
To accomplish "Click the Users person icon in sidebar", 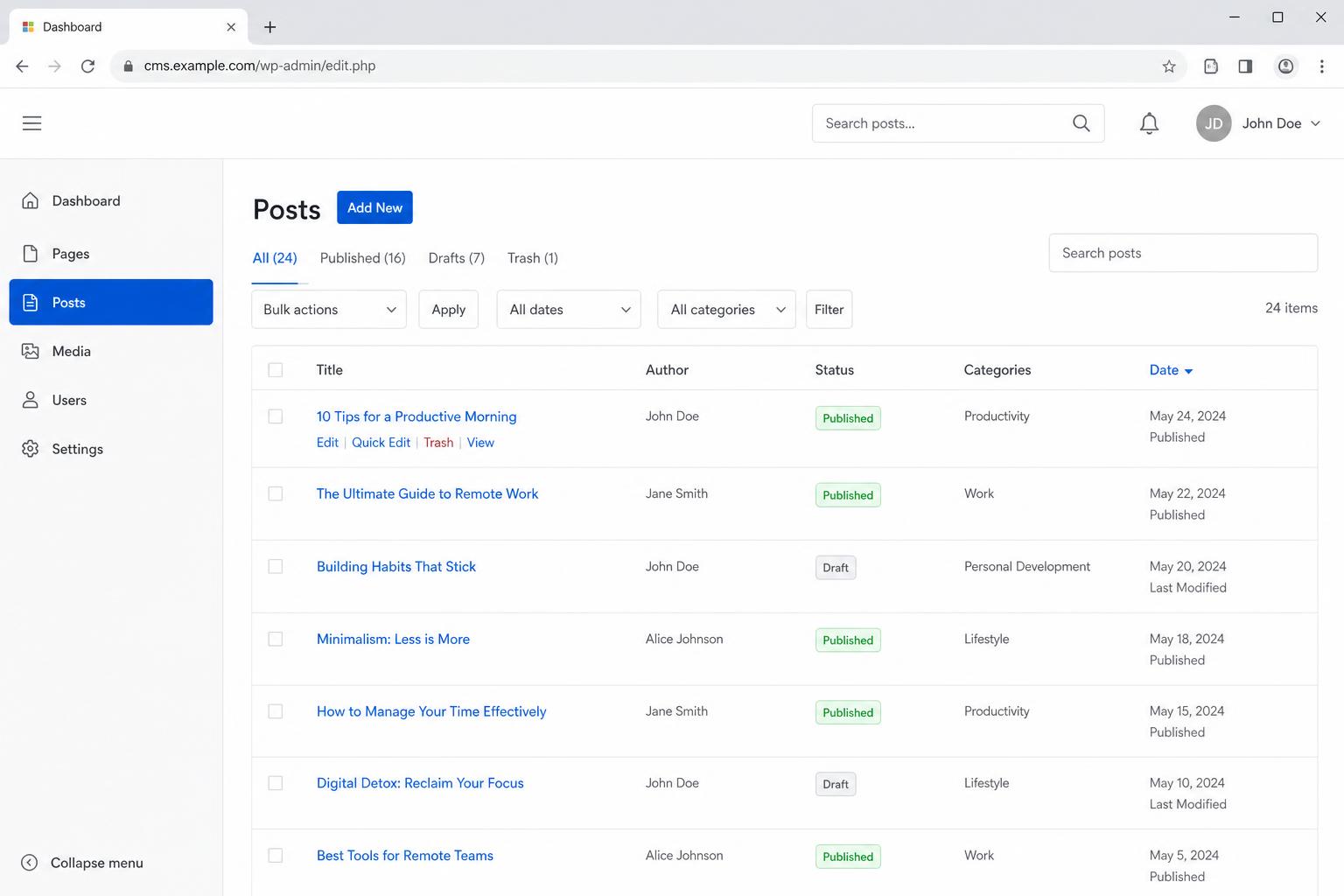I will pos(31,400).
